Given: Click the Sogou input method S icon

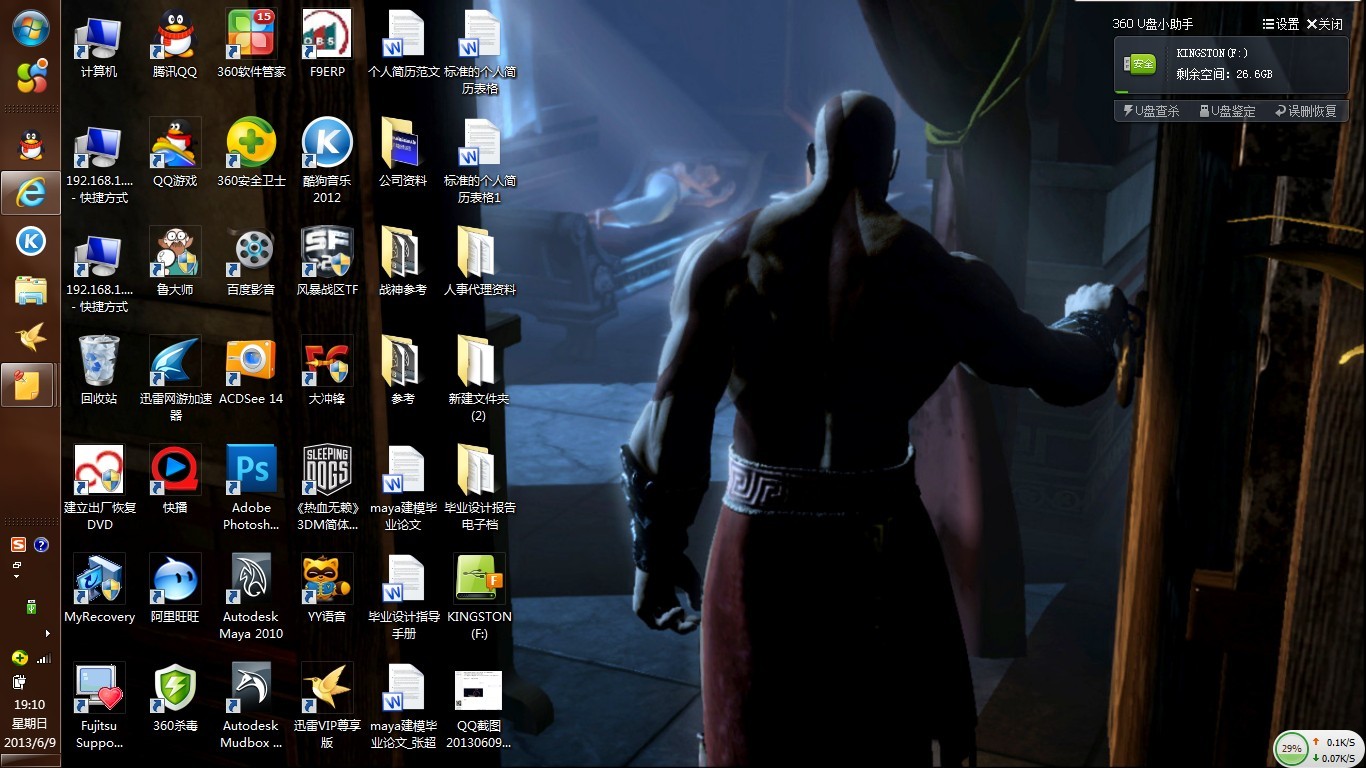Looking at the screenshot, I should (x=18, y=545).
